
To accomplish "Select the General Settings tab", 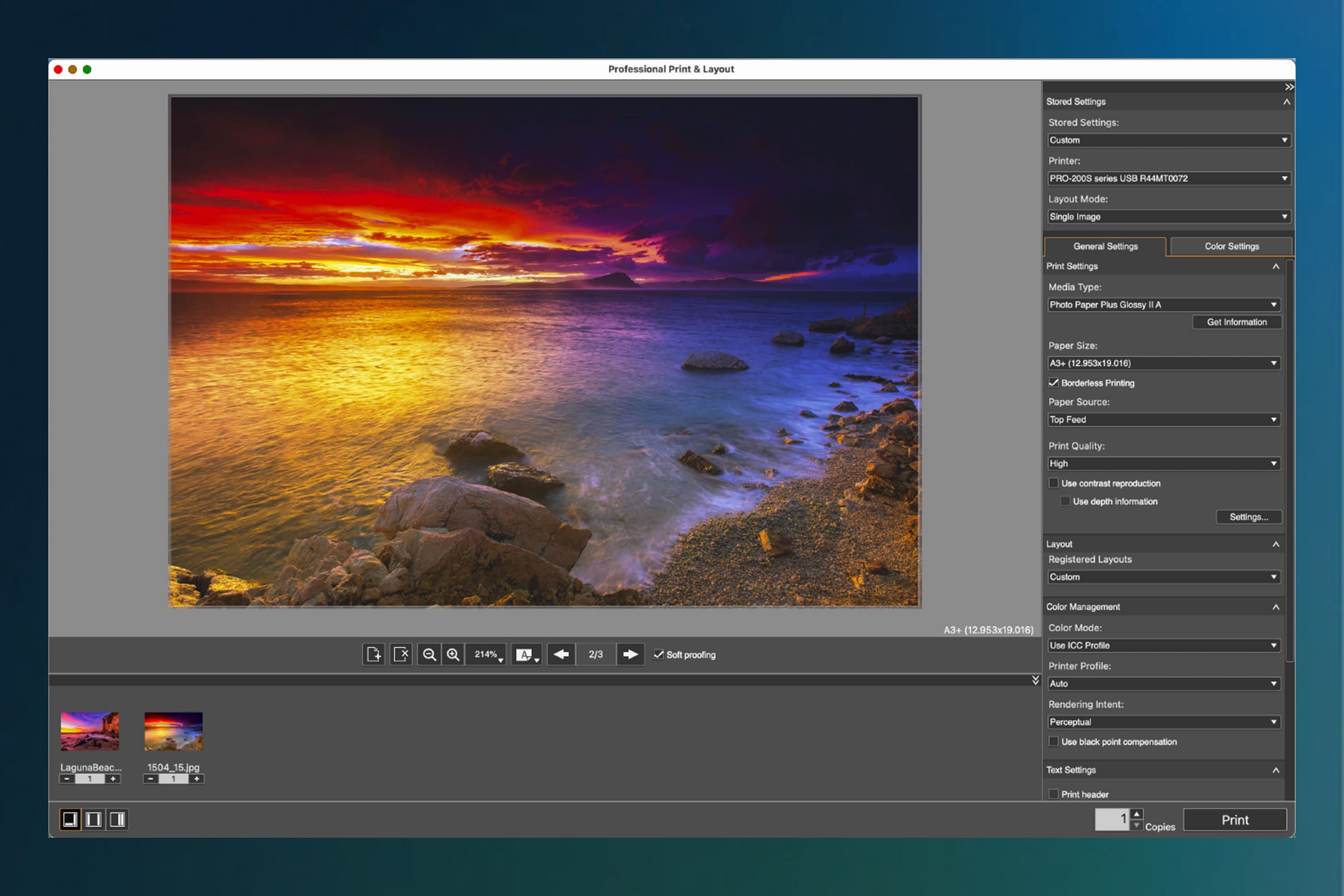I will [x=1105, y=246].
